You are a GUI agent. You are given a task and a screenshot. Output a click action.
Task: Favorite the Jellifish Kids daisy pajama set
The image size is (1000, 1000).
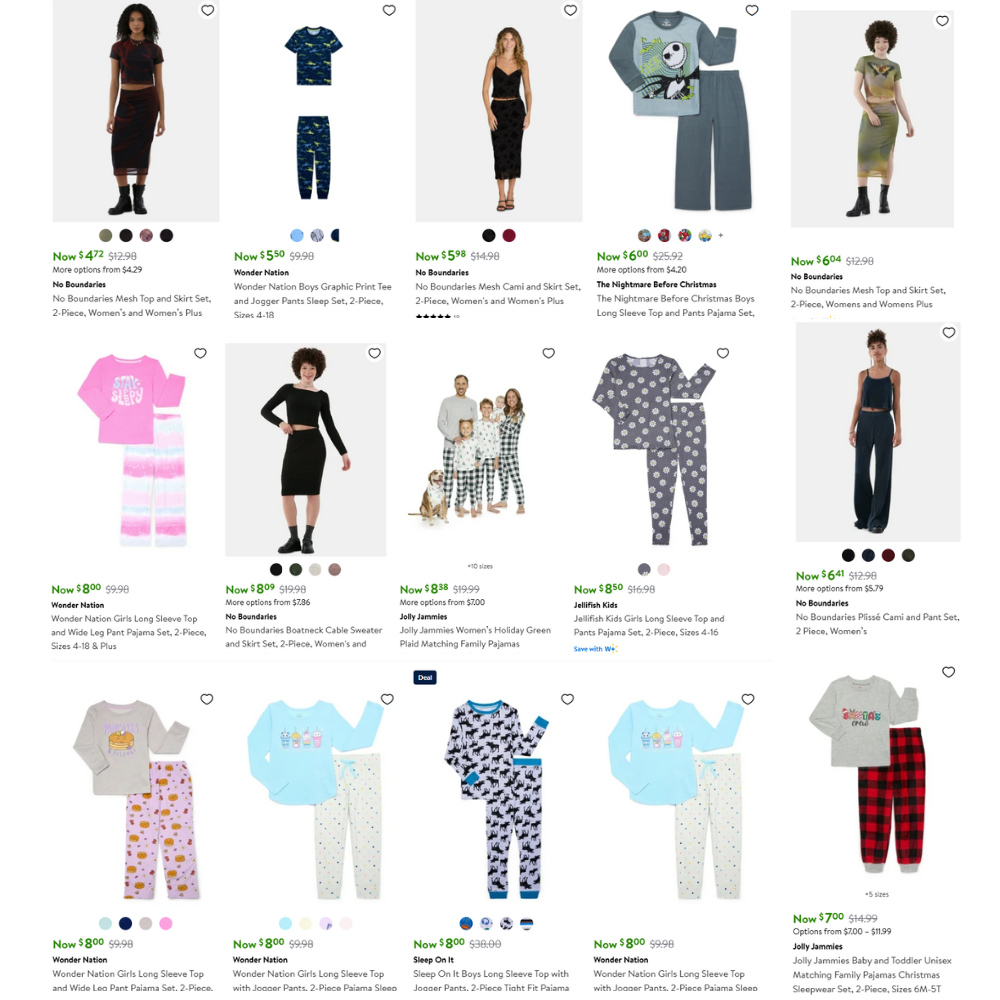723,353
